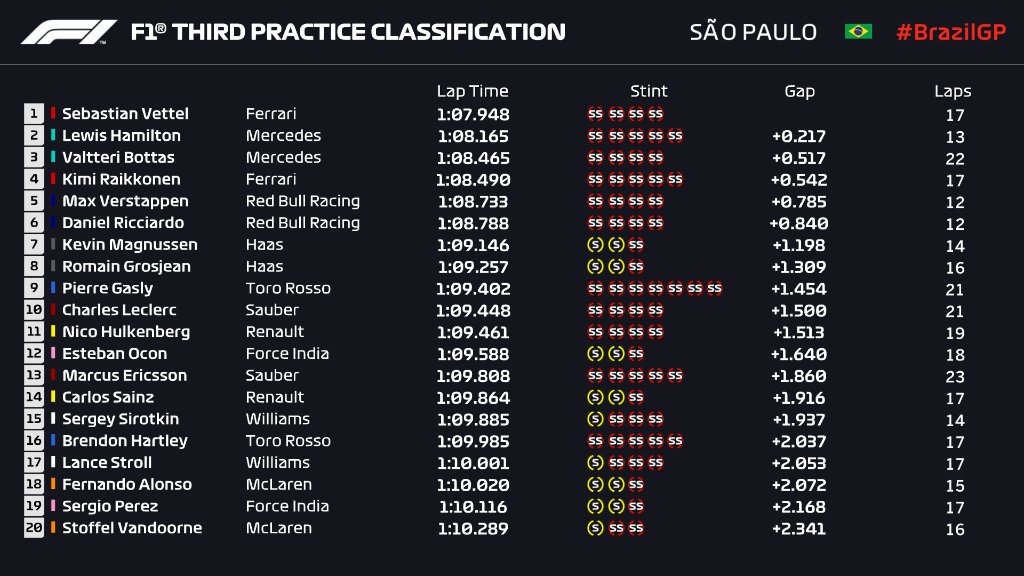Screen dimensions: 1024x576
Task: Select driver name Lewis Hamilton
Action: click(x=121, y=136)
